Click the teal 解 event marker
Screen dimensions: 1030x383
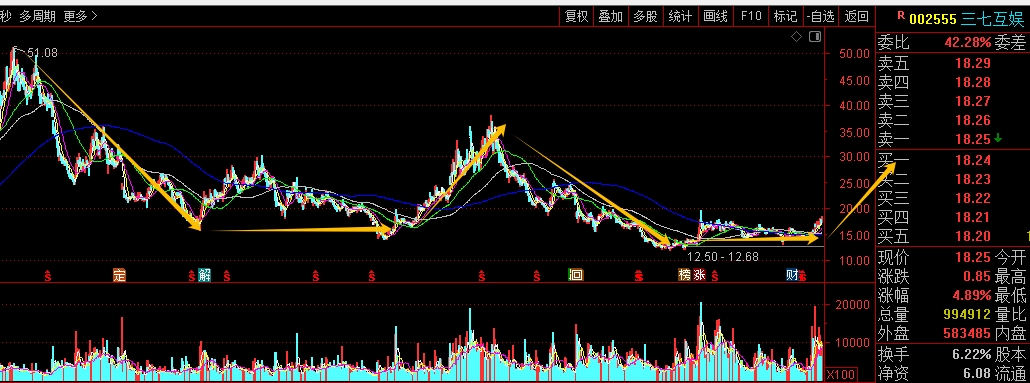[205, 275]
